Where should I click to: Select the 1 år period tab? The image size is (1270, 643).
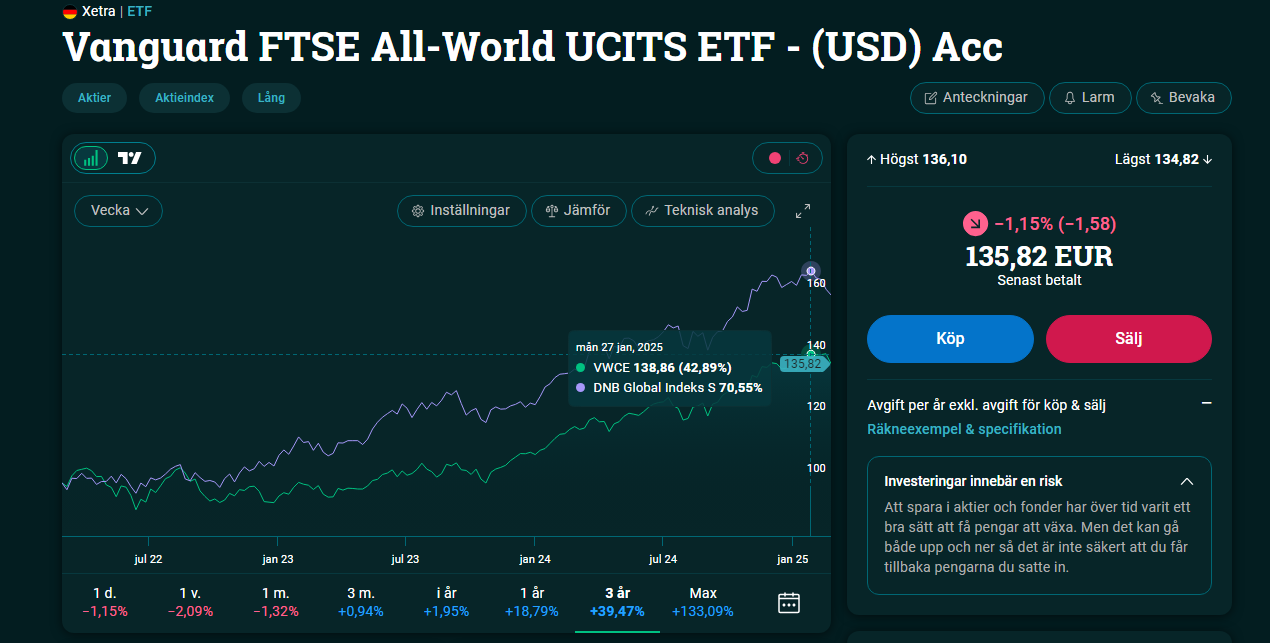(x=532, y=602)
